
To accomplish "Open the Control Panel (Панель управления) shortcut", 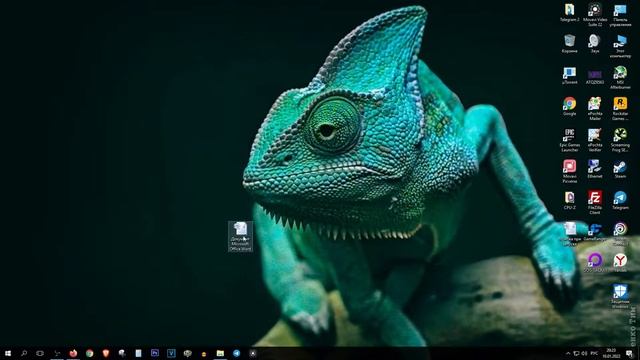I will tap(620, 15).
